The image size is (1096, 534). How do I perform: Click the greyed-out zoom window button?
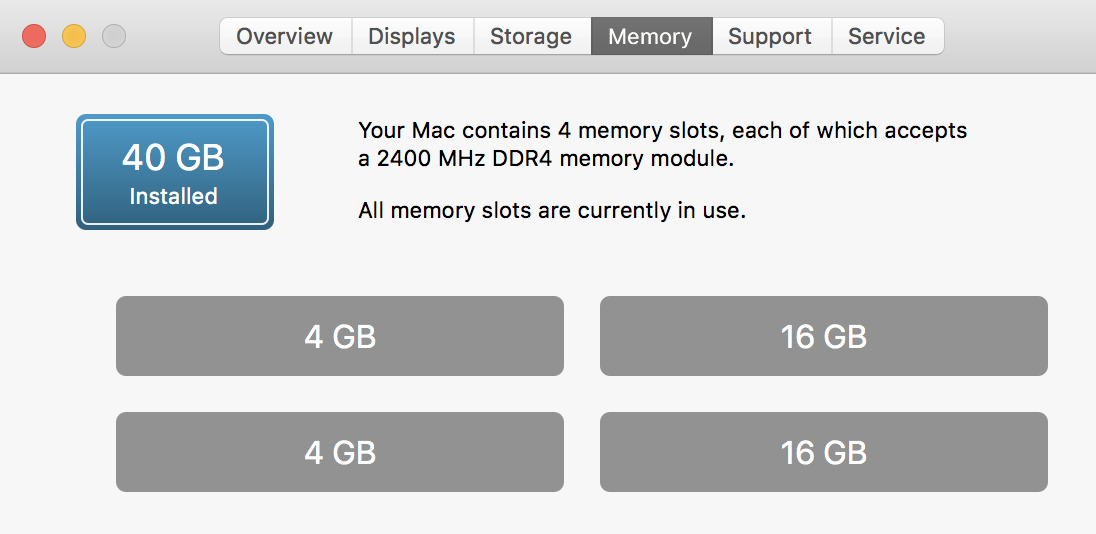(x=114, y=37)
